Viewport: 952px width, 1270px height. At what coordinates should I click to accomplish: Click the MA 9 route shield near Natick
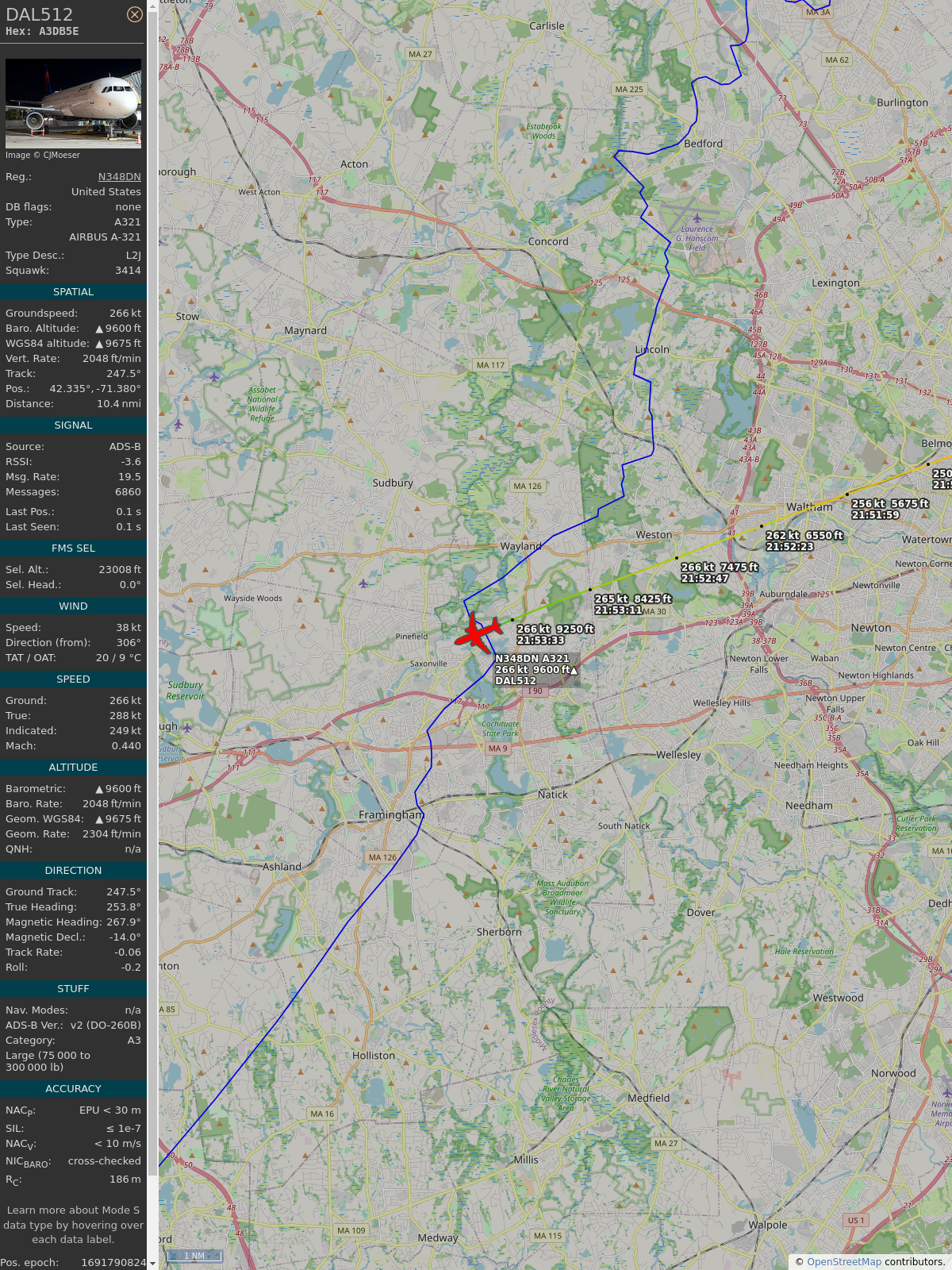497,748
